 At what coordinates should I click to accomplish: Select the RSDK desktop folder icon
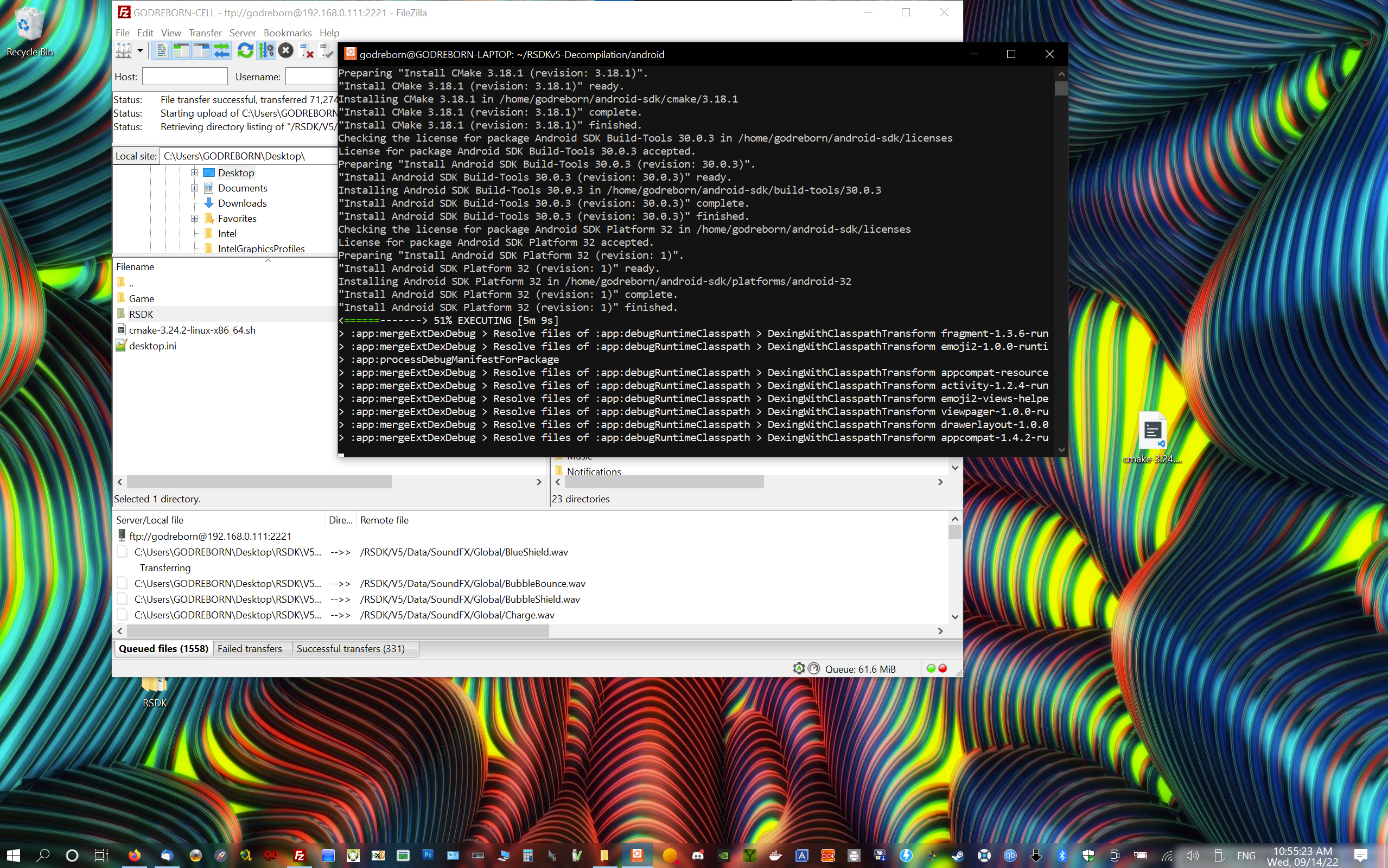tap(155, 693)
